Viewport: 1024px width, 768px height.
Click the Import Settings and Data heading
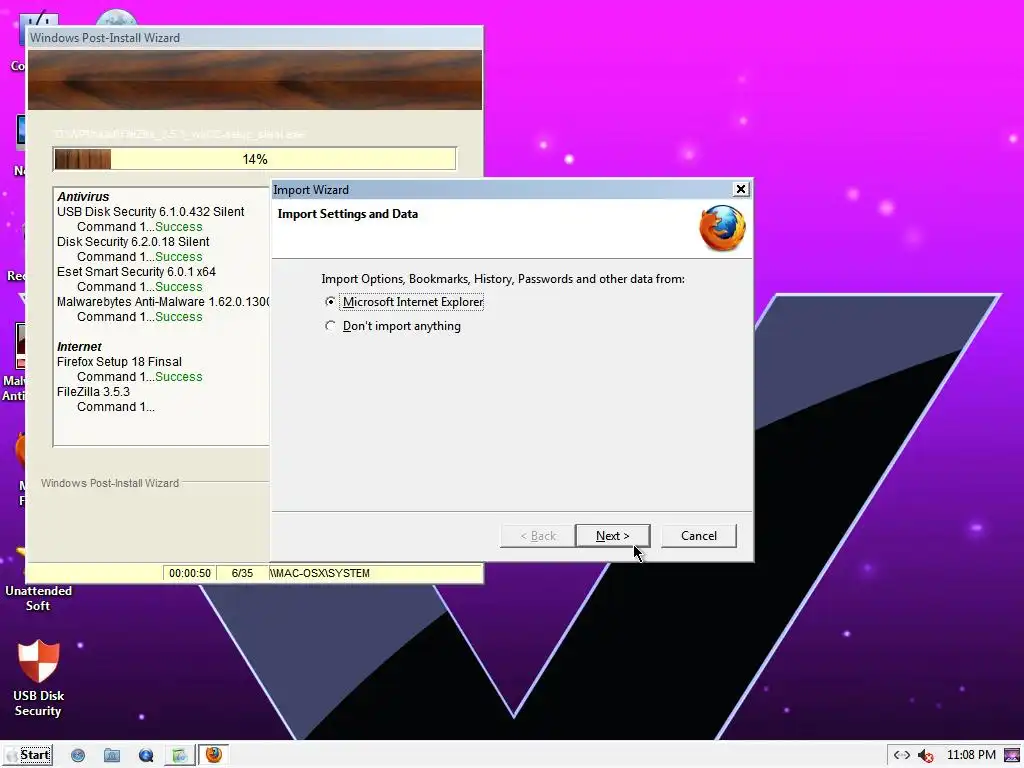347,214
